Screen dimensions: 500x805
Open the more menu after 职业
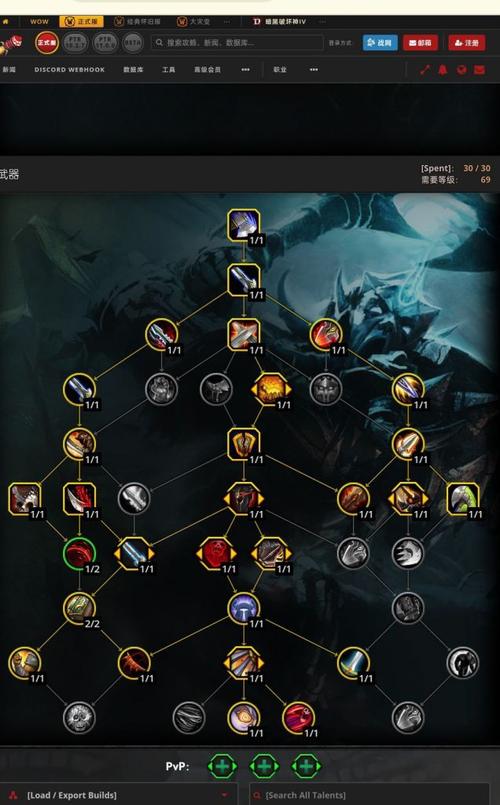pyautogui.click(x=314, y=70)
